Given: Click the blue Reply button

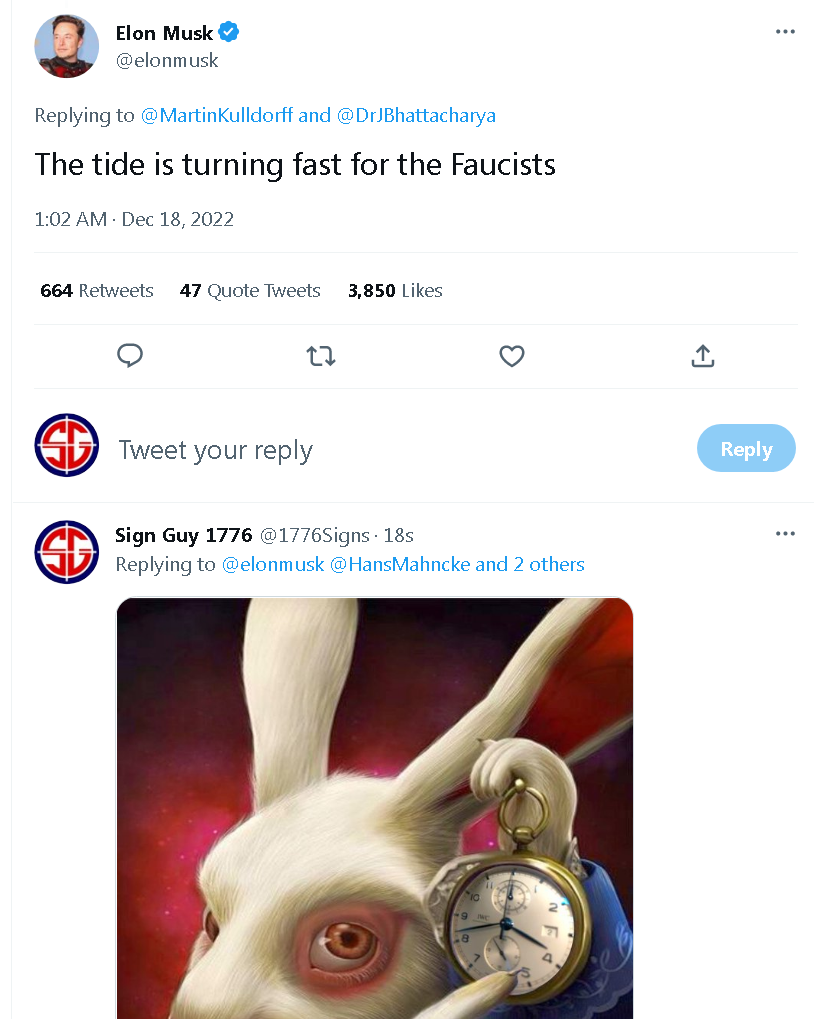Looking at the screenshot, I should click(746, 448).
